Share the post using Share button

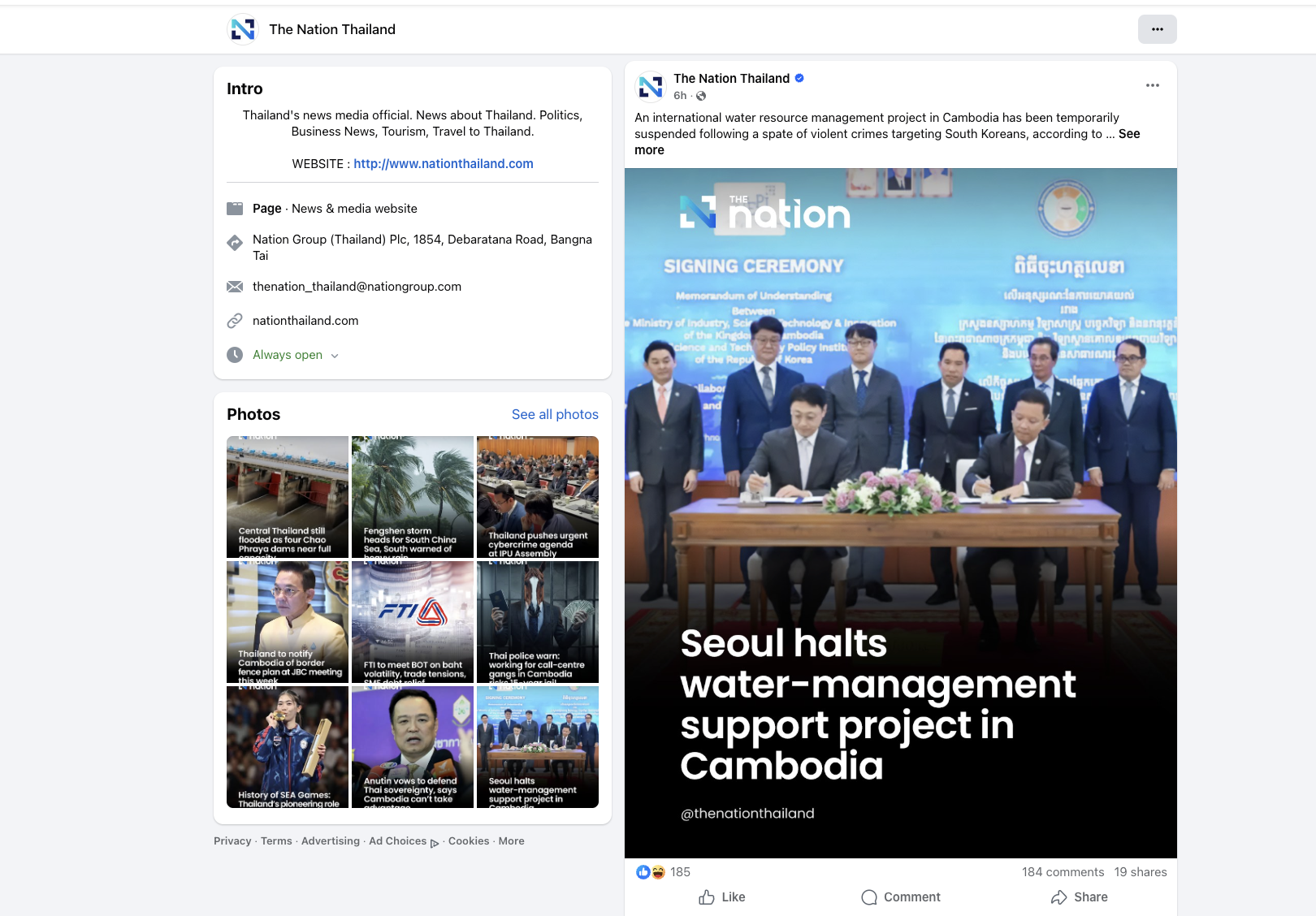tap(1079, 897)
